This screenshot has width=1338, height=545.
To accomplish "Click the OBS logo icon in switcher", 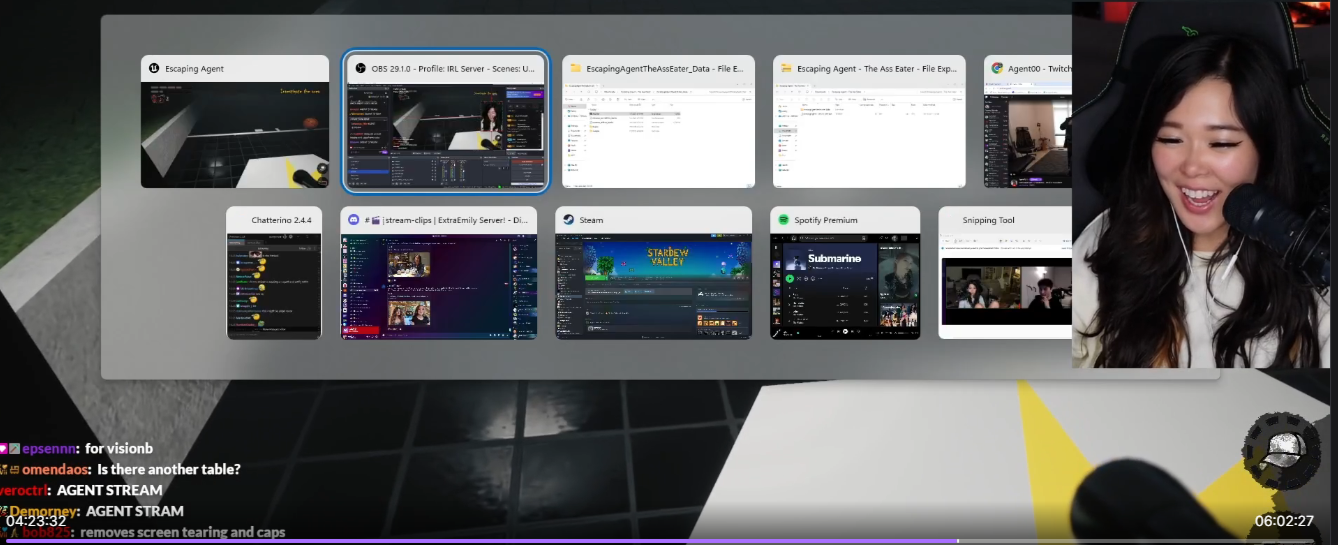I will coord(360,69).
